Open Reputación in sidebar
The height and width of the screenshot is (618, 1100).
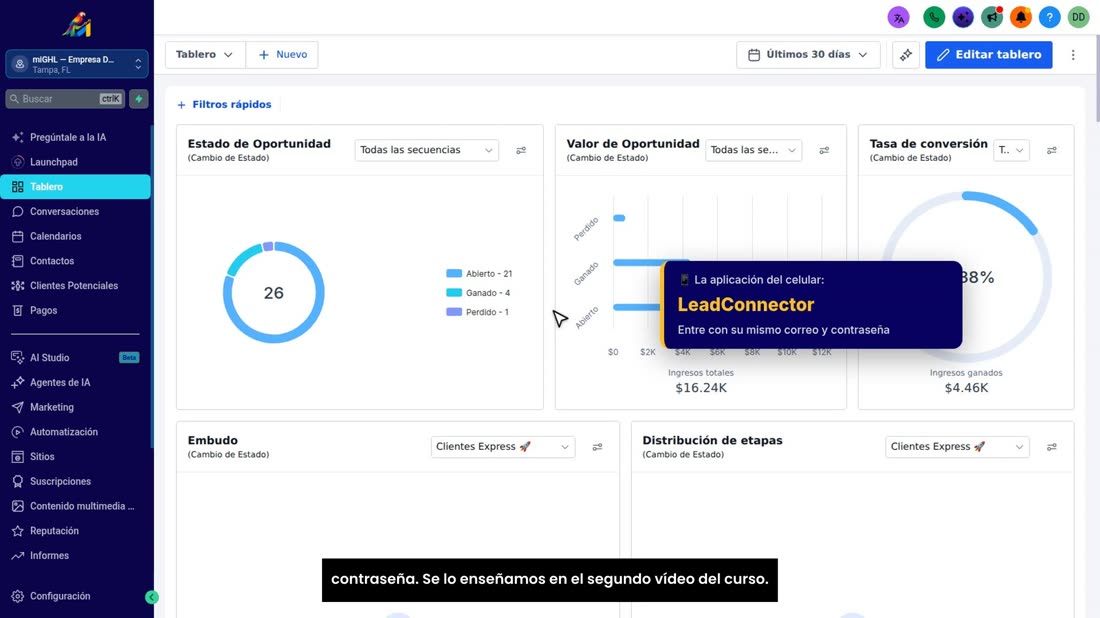point(76,531)
